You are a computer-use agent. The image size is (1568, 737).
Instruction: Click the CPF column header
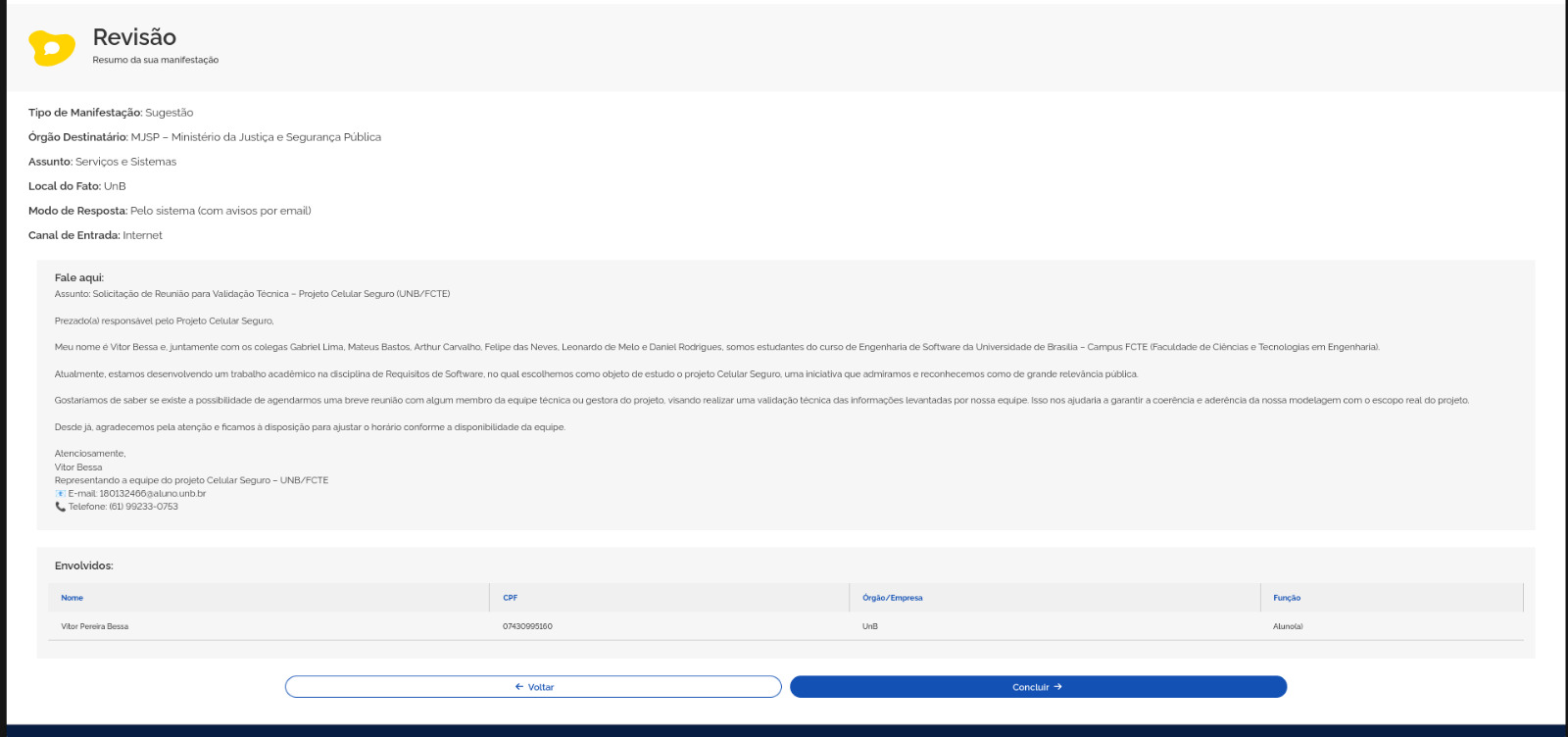[x=511, y=598]
